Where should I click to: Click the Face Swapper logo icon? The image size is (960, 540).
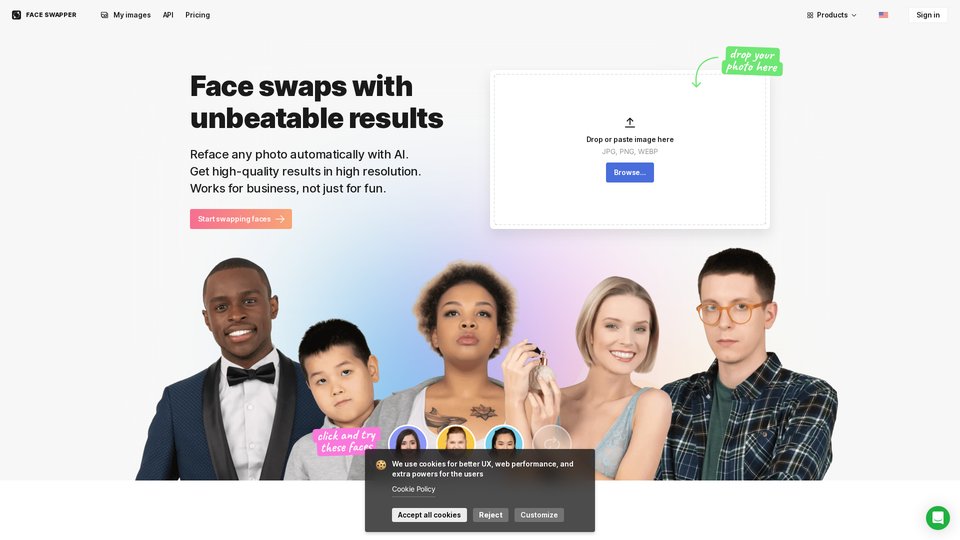(x=17, y=15)
